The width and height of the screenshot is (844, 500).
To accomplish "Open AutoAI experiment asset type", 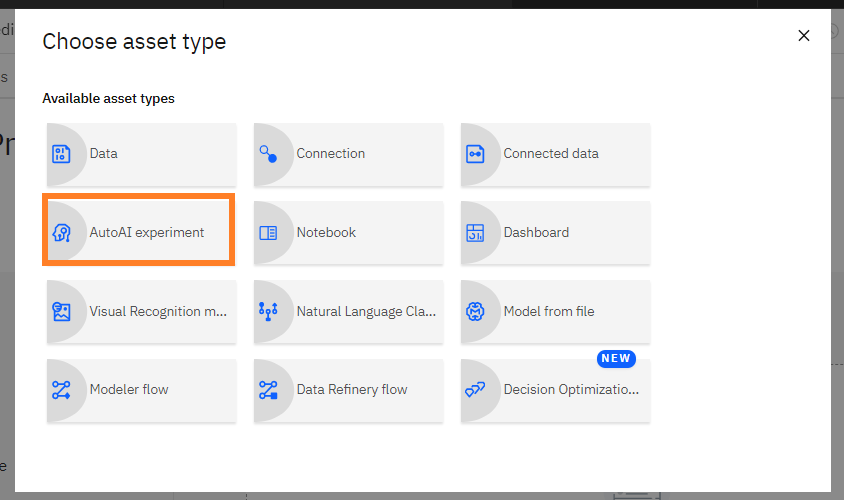I will 139,230.
